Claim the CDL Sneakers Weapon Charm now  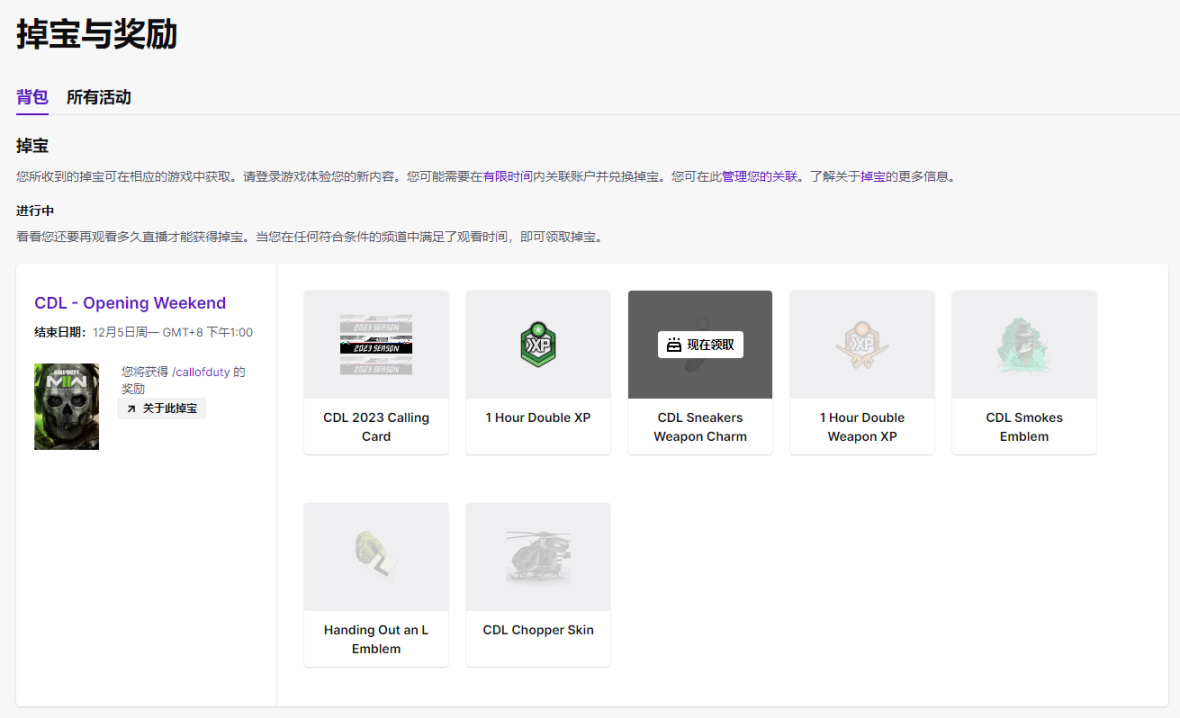click(700, 345)
